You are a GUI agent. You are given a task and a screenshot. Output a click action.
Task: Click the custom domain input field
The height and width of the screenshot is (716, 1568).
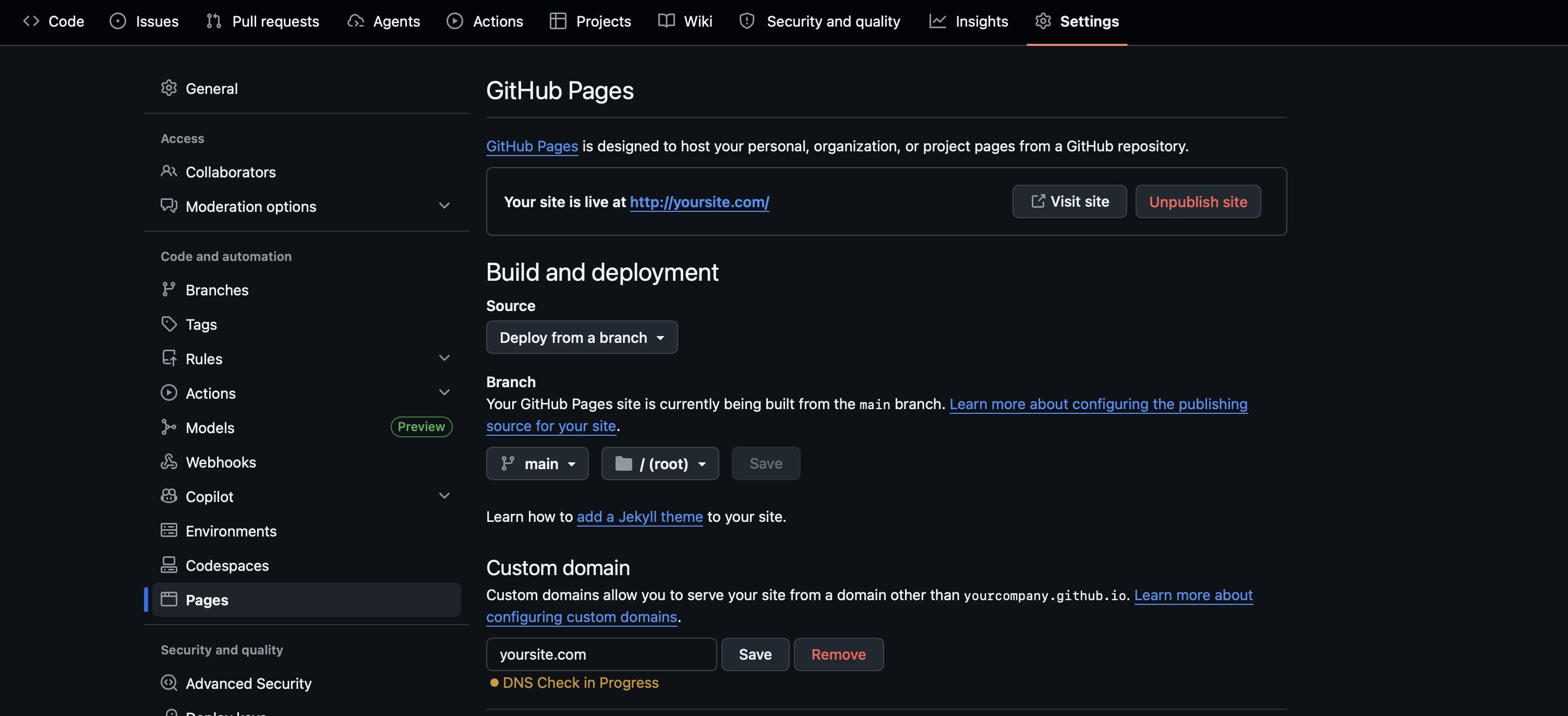[601, 654]
